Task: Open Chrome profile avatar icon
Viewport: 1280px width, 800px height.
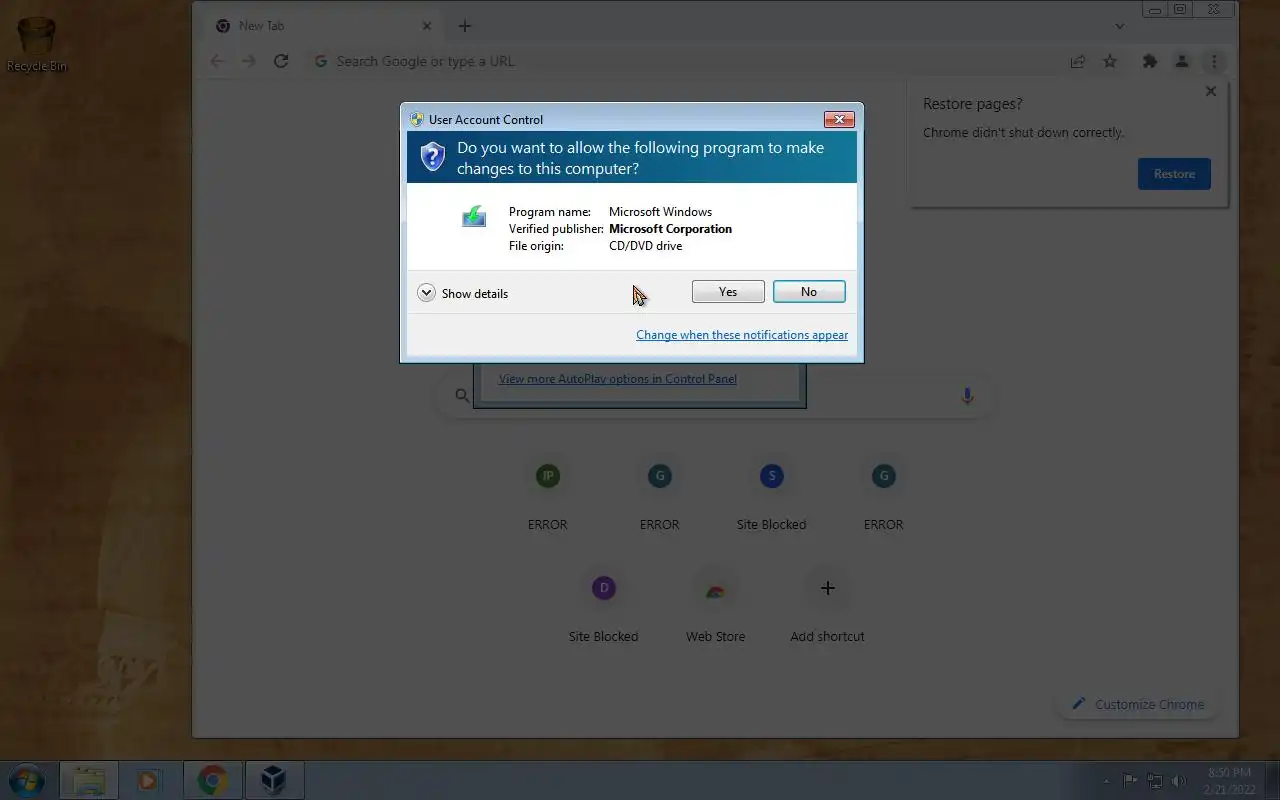Action: click(x=1182, y=61)
